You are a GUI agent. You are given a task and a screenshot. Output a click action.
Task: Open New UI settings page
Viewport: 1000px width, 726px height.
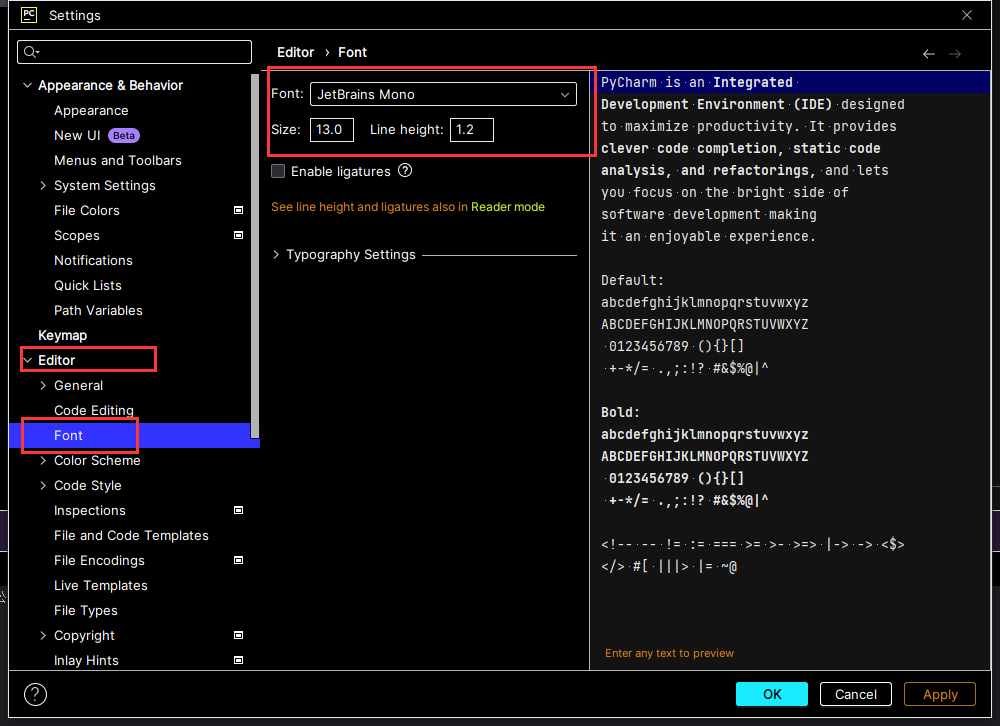tap(77, 135)
